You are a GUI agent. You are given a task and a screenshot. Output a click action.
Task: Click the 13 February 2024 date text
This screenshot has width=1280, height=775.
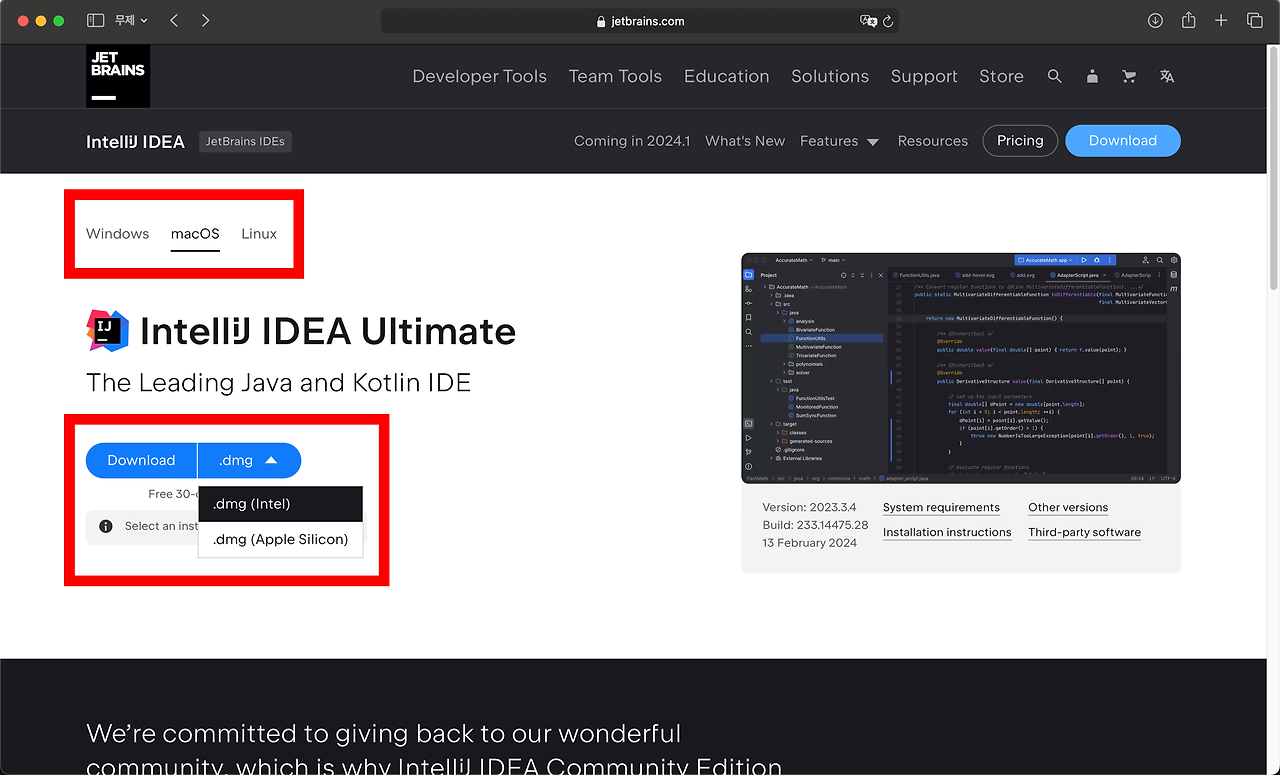(x=809, y=543)
